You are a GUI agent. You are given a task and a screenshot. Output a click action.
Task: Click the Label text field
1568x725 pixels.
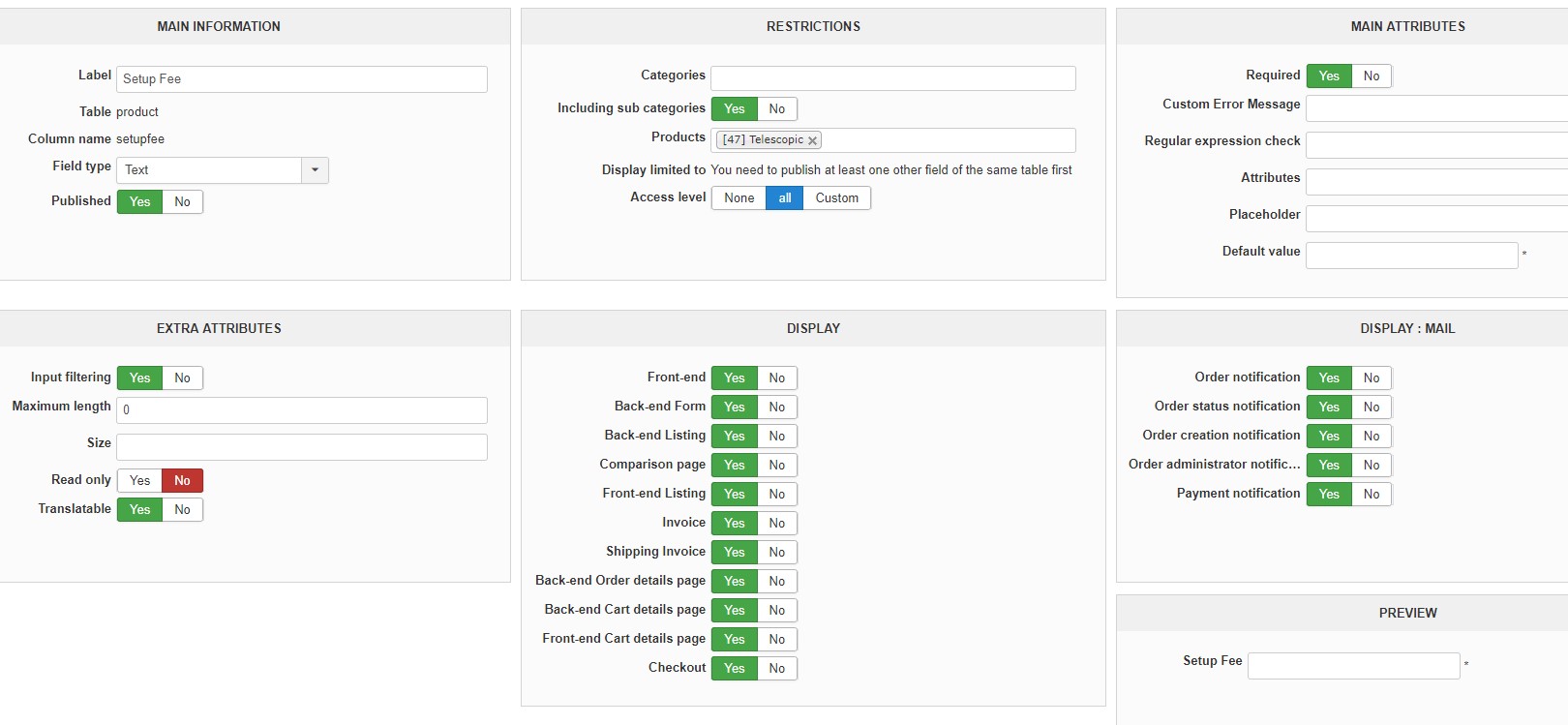[302, 79]
